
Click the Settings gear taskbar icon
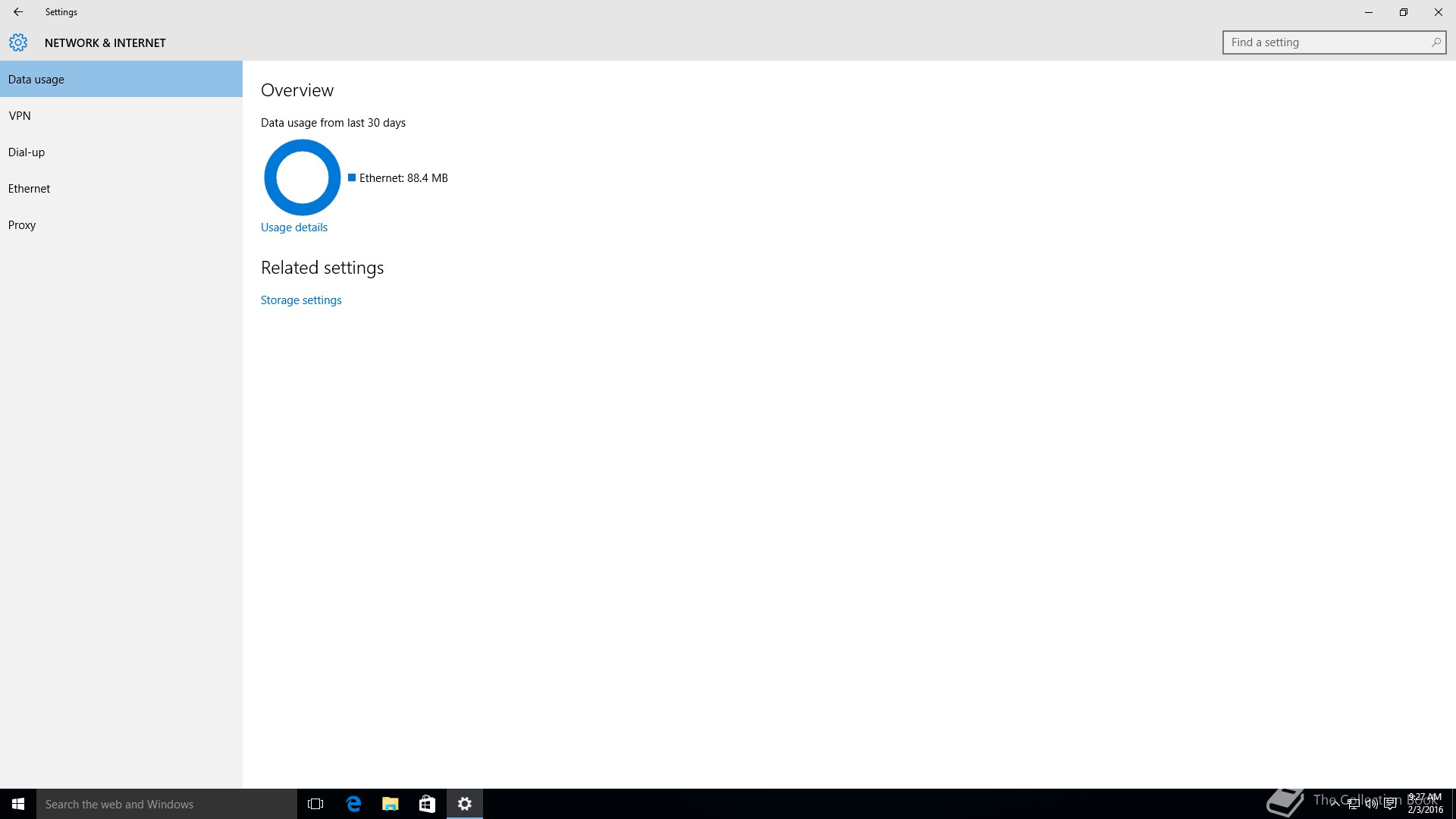pyautogui.click(x=464, y=804)
